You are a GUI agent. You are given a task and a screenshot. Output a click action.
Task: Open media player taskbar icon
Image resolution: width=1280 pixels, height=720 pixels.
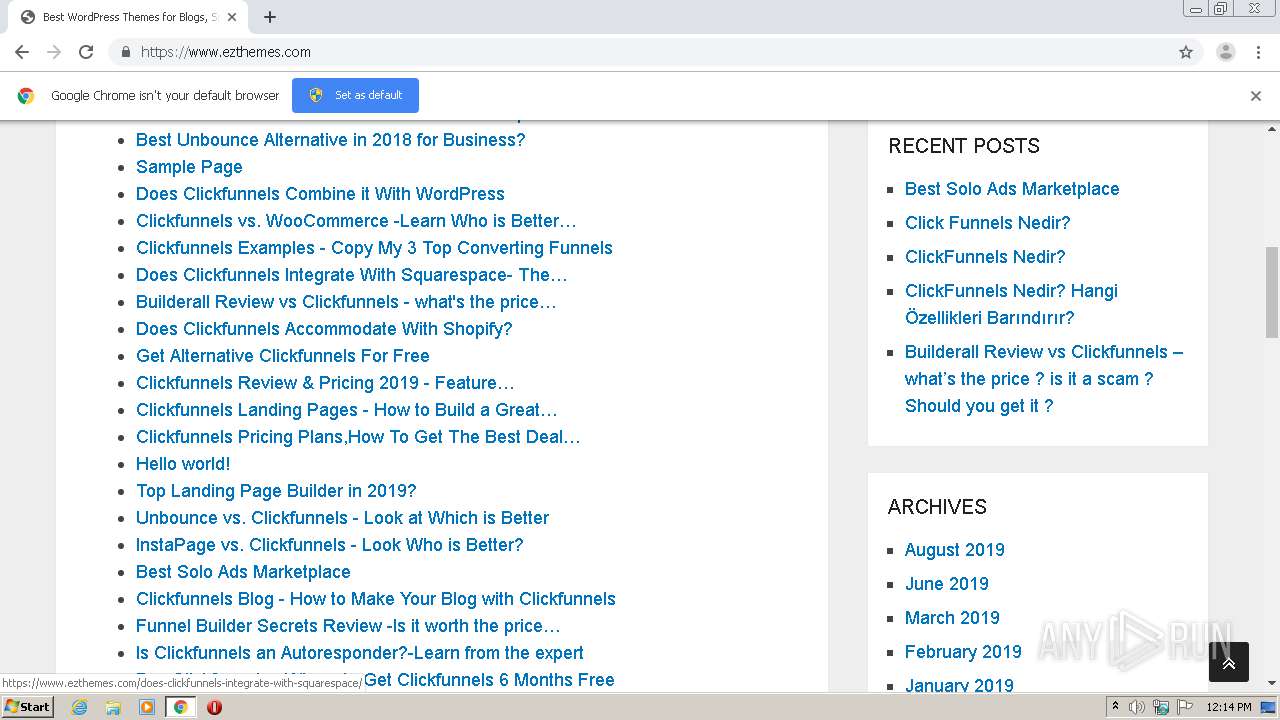147,707
